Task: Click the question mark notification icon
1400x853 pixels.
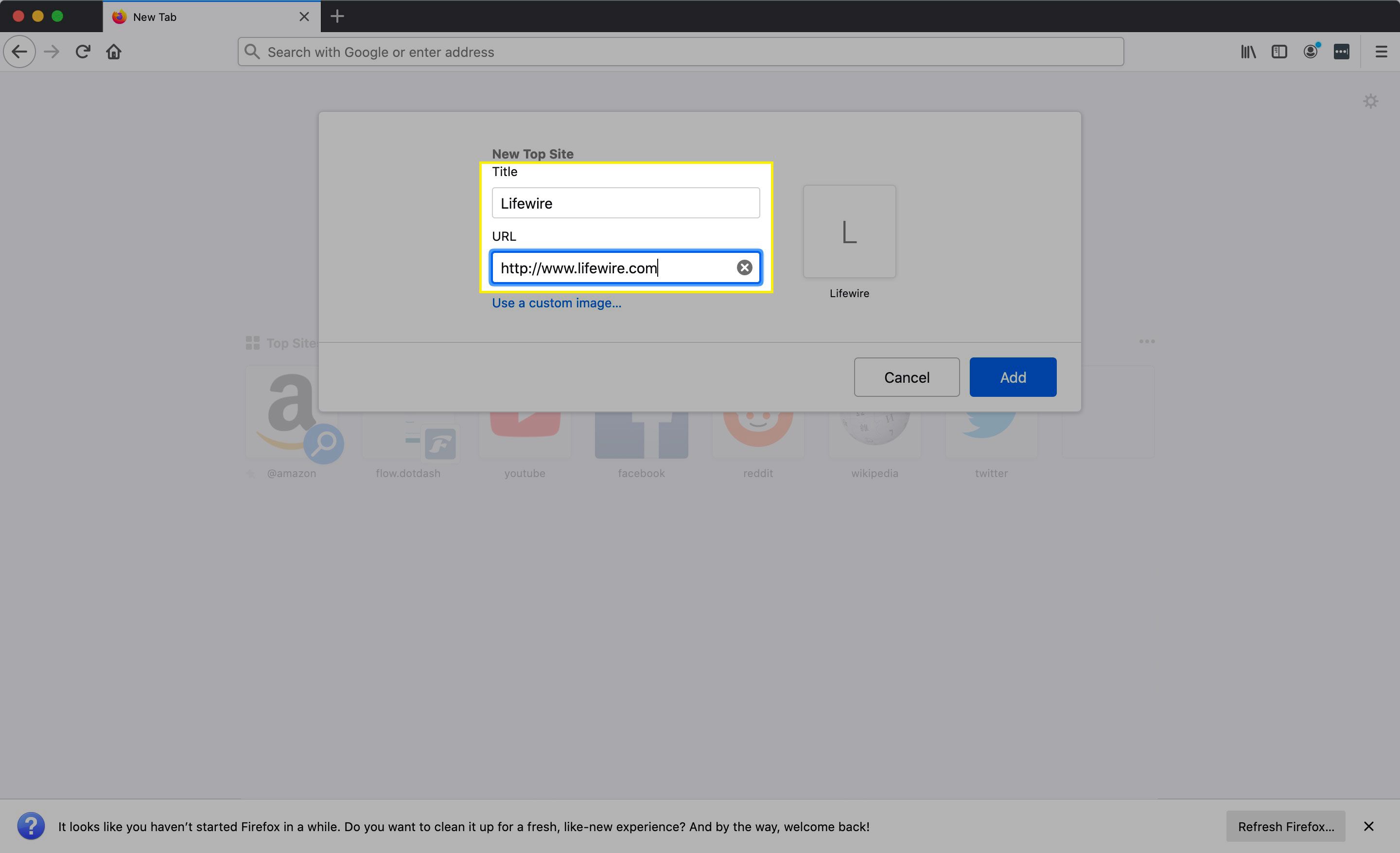Action: click(31, 826)
